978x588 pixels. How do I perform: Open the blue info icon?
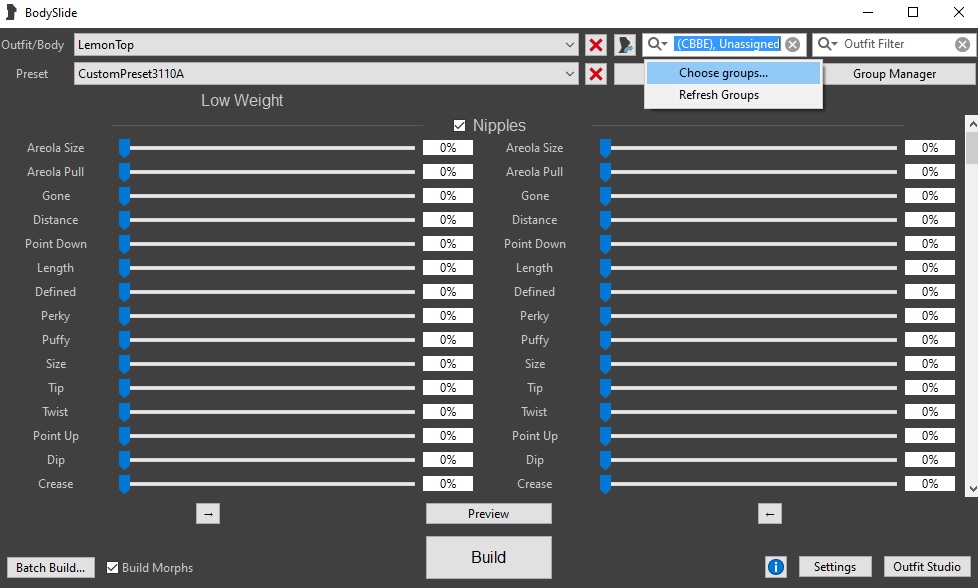coord(776,567)
